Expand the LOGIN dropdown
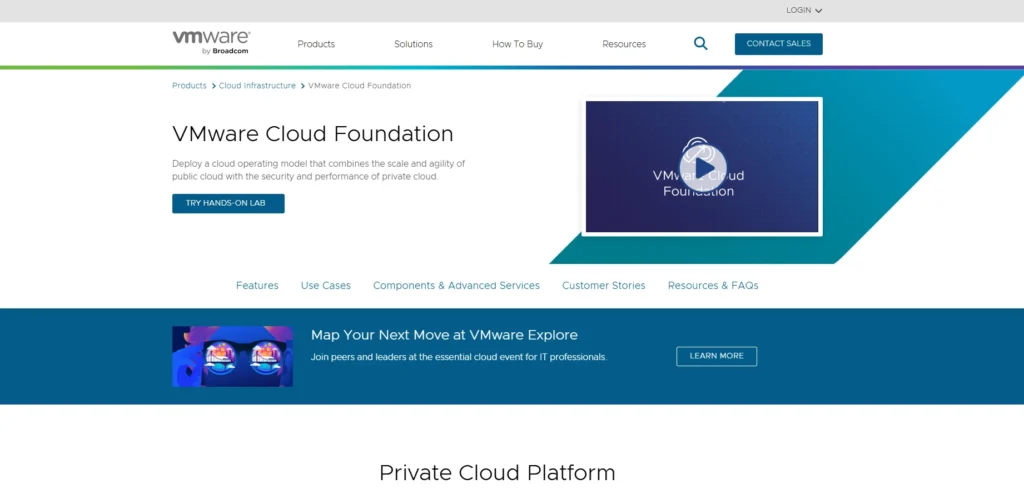 pyautogui.click(x=804, y=10)
